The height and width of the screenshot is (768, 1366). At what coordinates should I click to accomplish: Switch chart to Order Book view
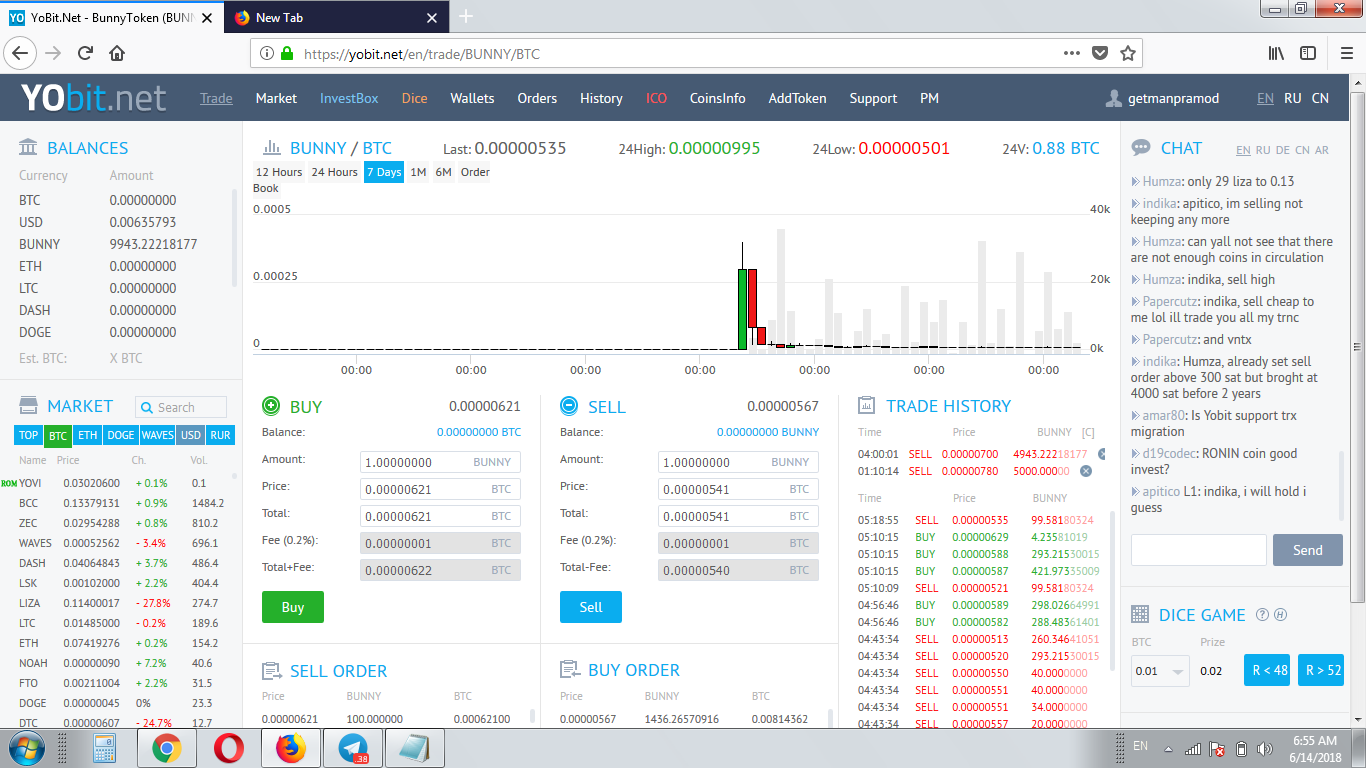point(475,172)
